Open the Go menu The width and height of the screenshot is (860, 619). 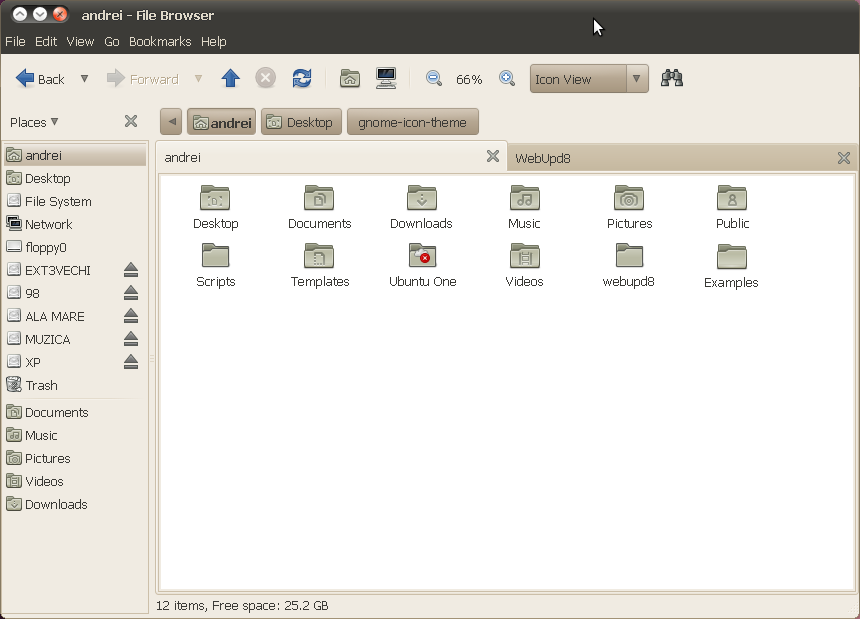pyautogui.click(x=112, y=42)
